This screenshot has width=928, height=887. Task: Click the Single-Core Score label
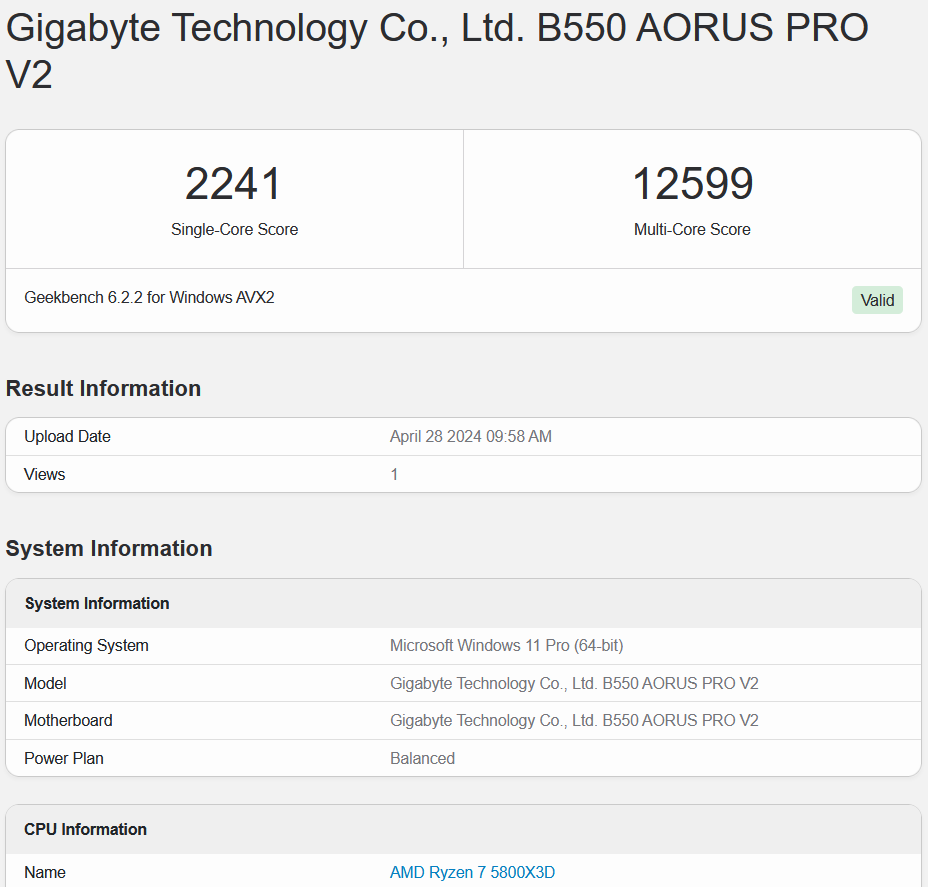click(x=234, y=230)
